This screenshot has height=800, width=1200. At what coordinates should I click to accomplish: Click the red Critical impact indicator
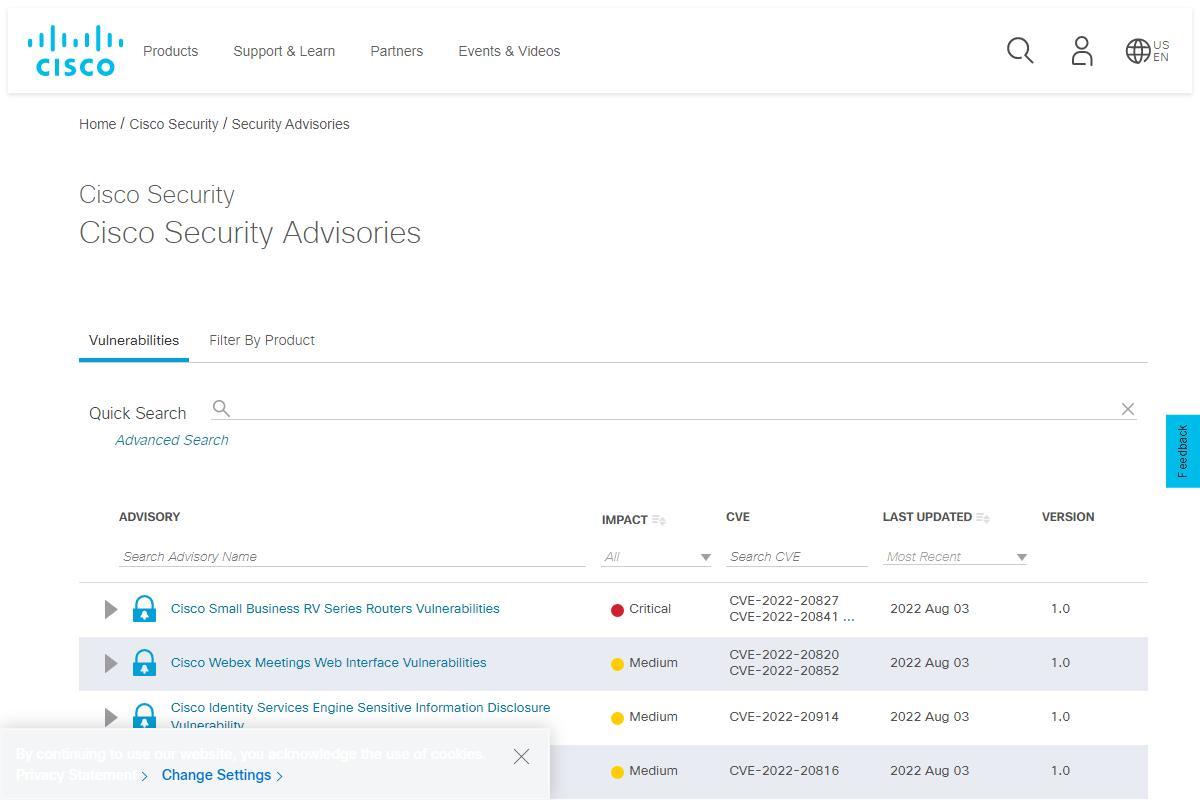click(617, 610)
